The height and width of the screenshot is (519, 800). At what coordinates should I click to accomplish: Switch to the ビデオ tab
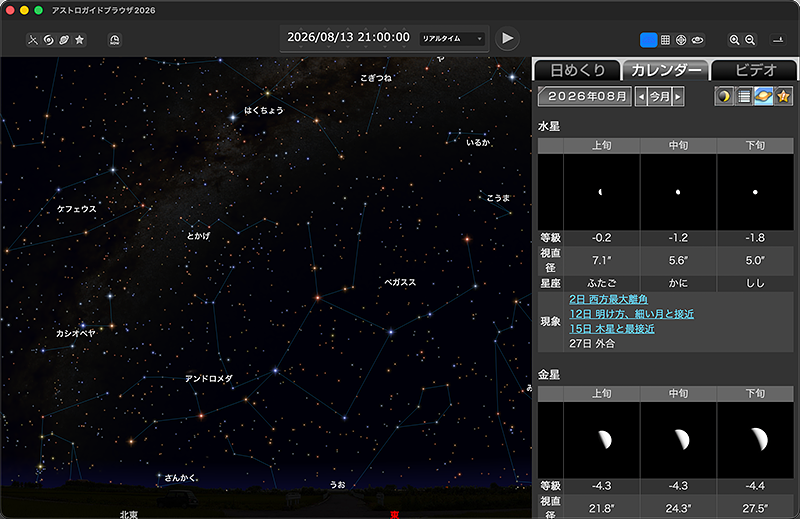click(x=755, y=70)
